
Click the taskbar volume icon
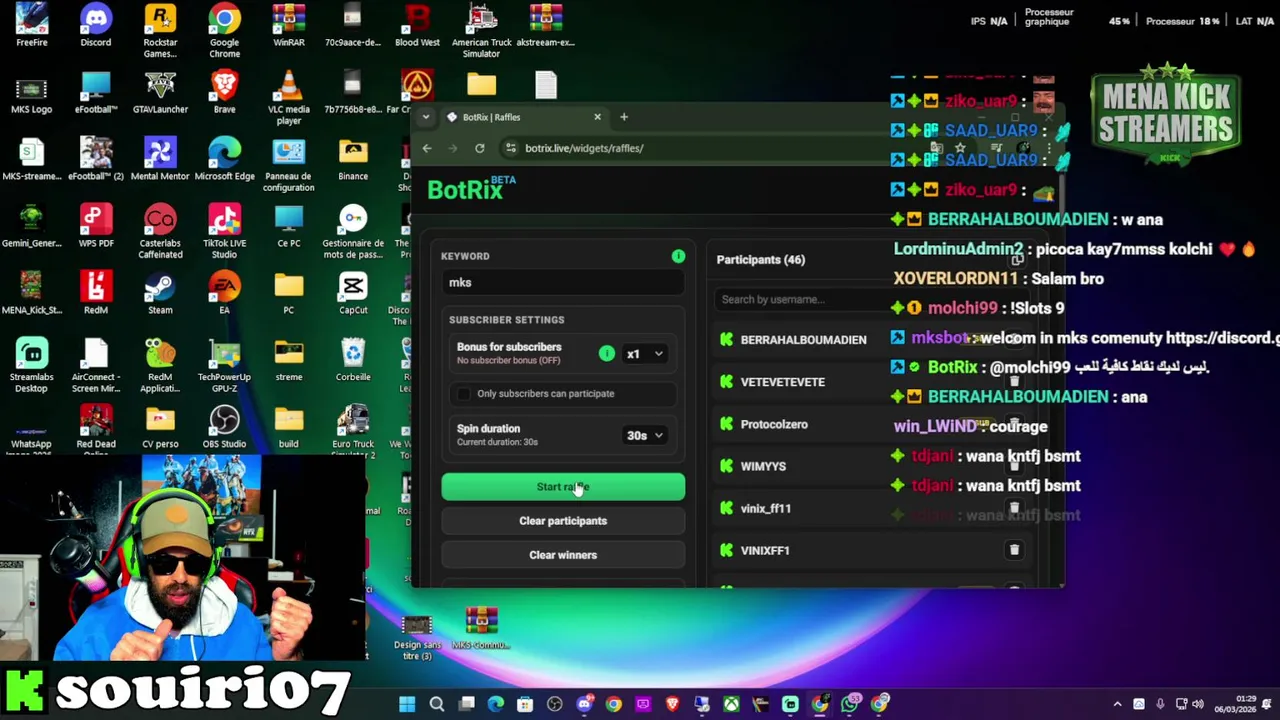coord(1197,704)
